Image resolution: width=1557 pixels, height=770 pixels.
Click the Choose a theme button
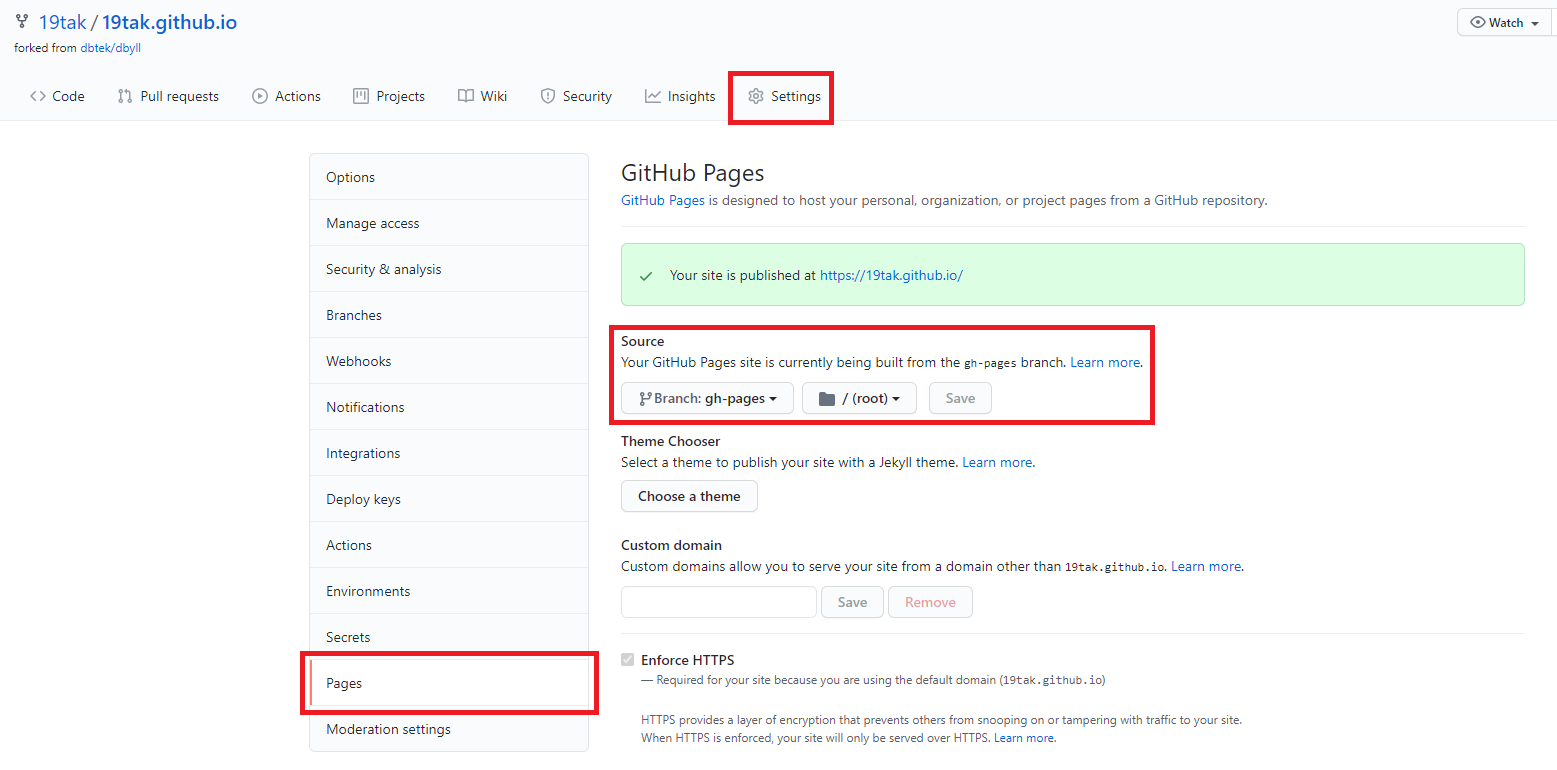point(689,496)
